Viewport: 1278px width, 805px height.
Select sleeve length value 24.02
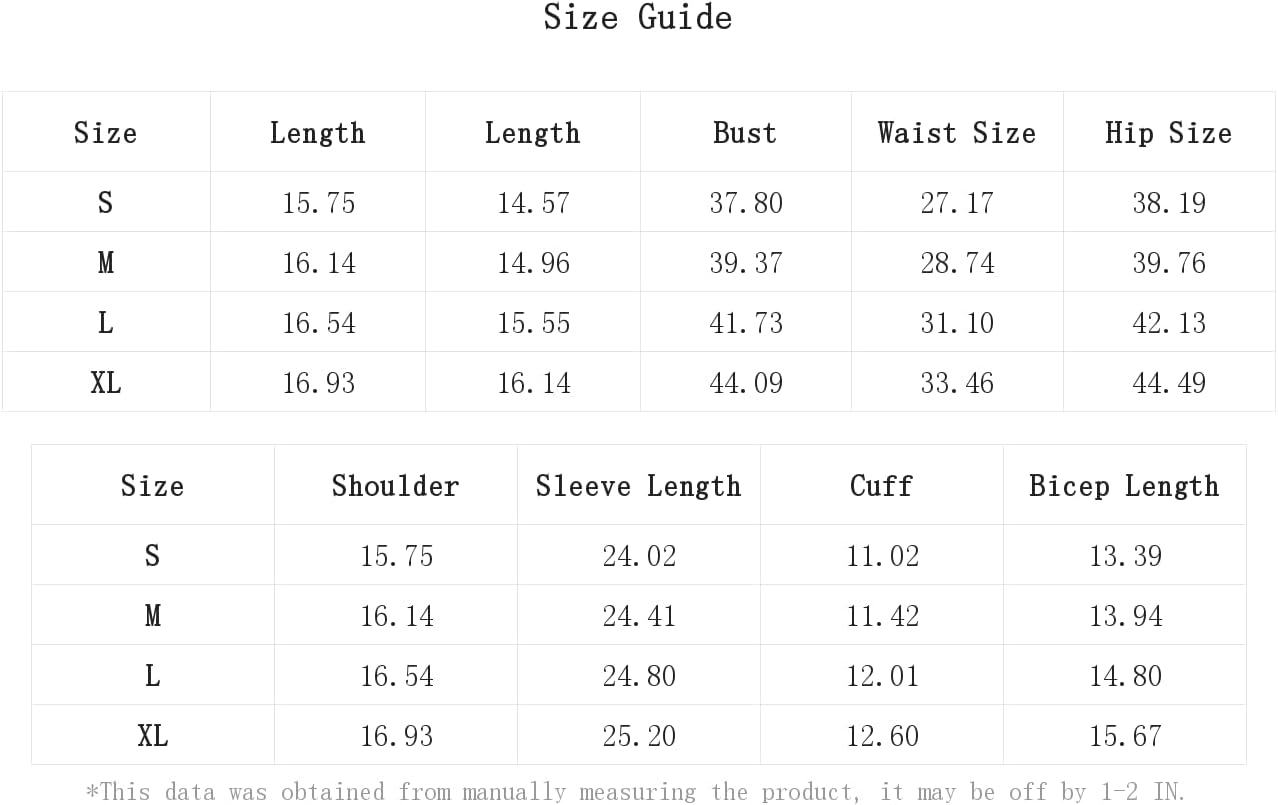639,556
